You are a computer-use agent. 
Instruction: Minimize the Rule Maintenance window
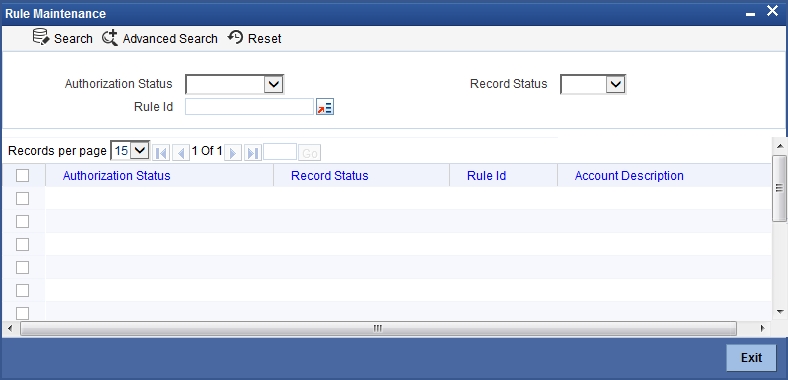[x=750, y=15]
